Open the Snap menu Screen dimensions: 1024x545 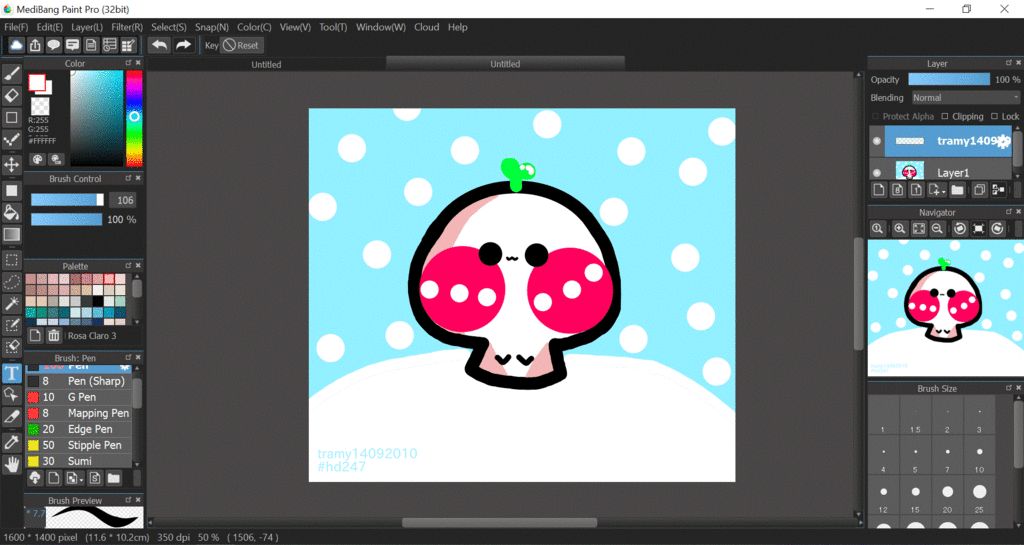coord(212,27)
